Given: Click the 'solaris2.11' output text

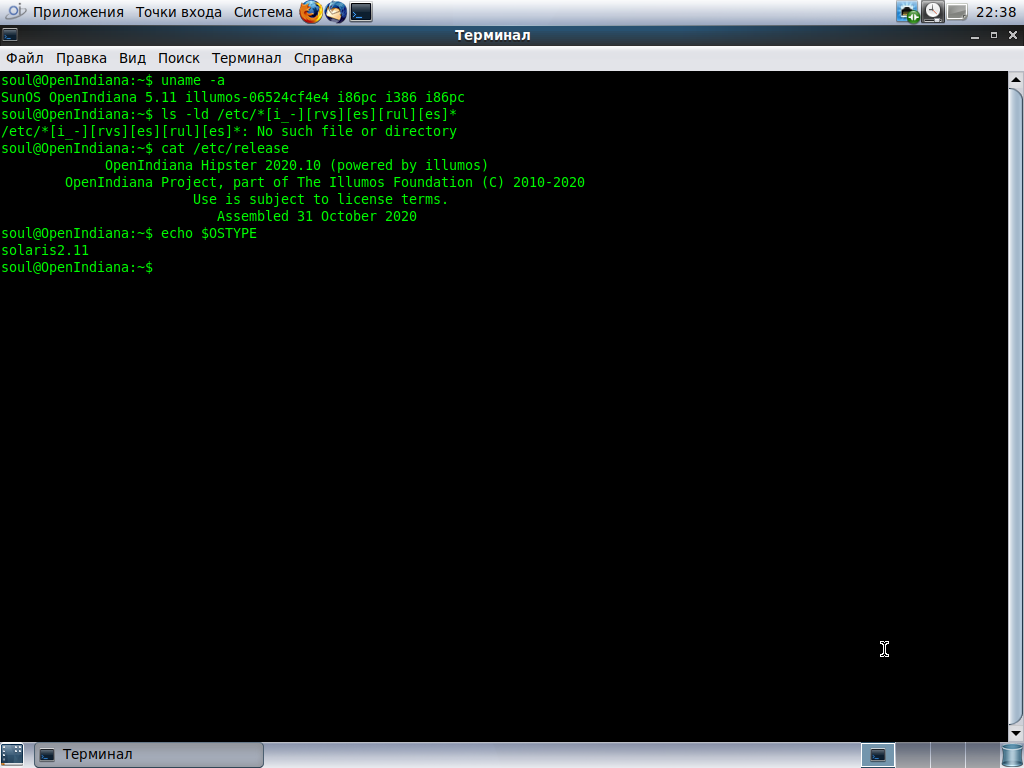Looking at the screenshot, I should 44,250.
